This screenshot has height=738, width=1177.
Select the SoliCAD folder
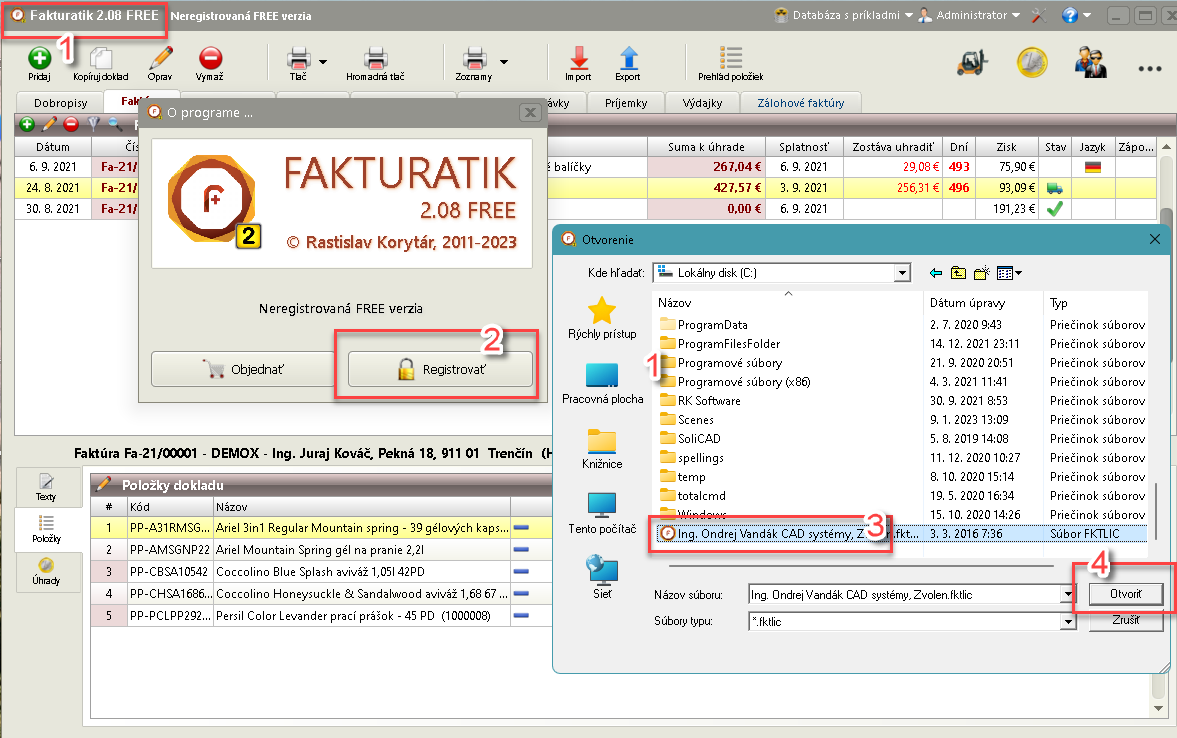pyautogui.click(x=699, y=438)
